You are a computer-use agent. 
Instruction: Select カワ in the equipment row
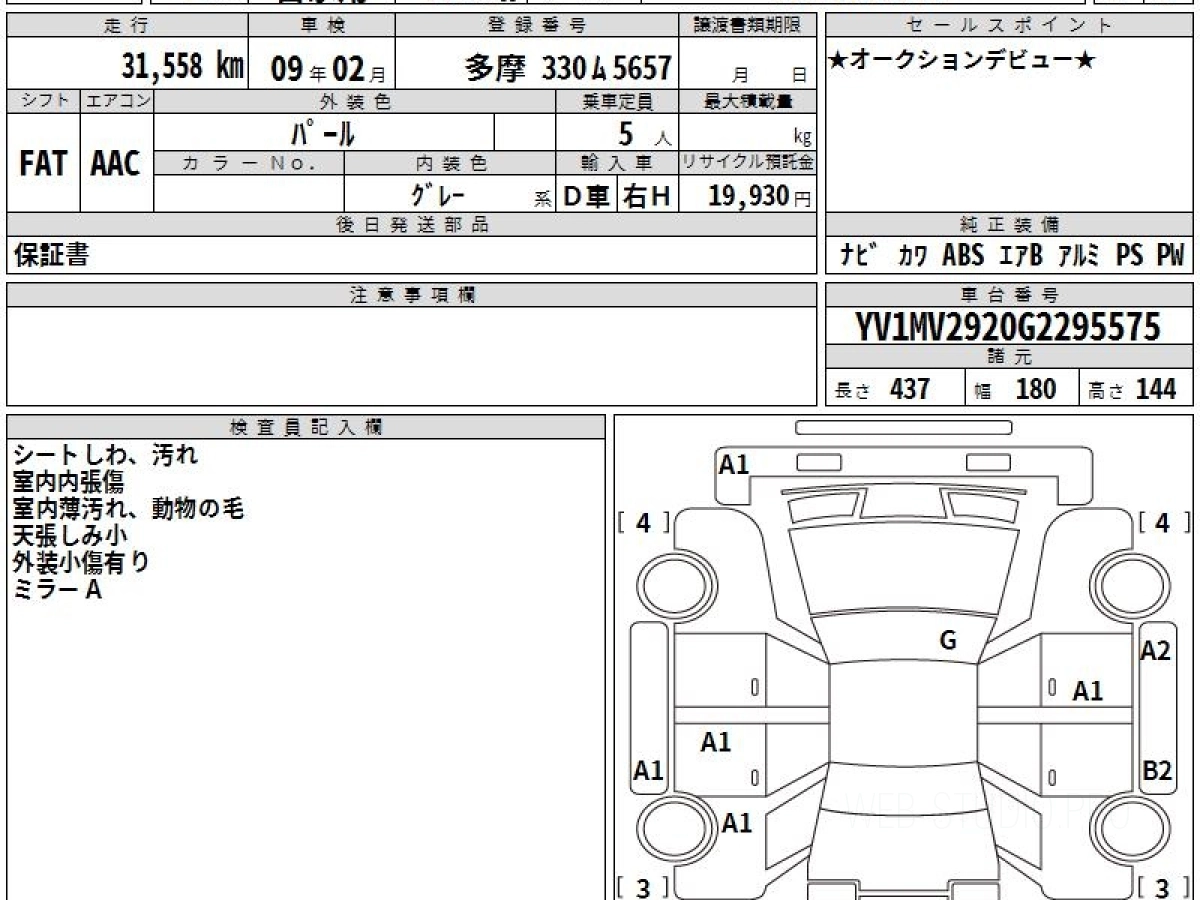tap(911, 256)
